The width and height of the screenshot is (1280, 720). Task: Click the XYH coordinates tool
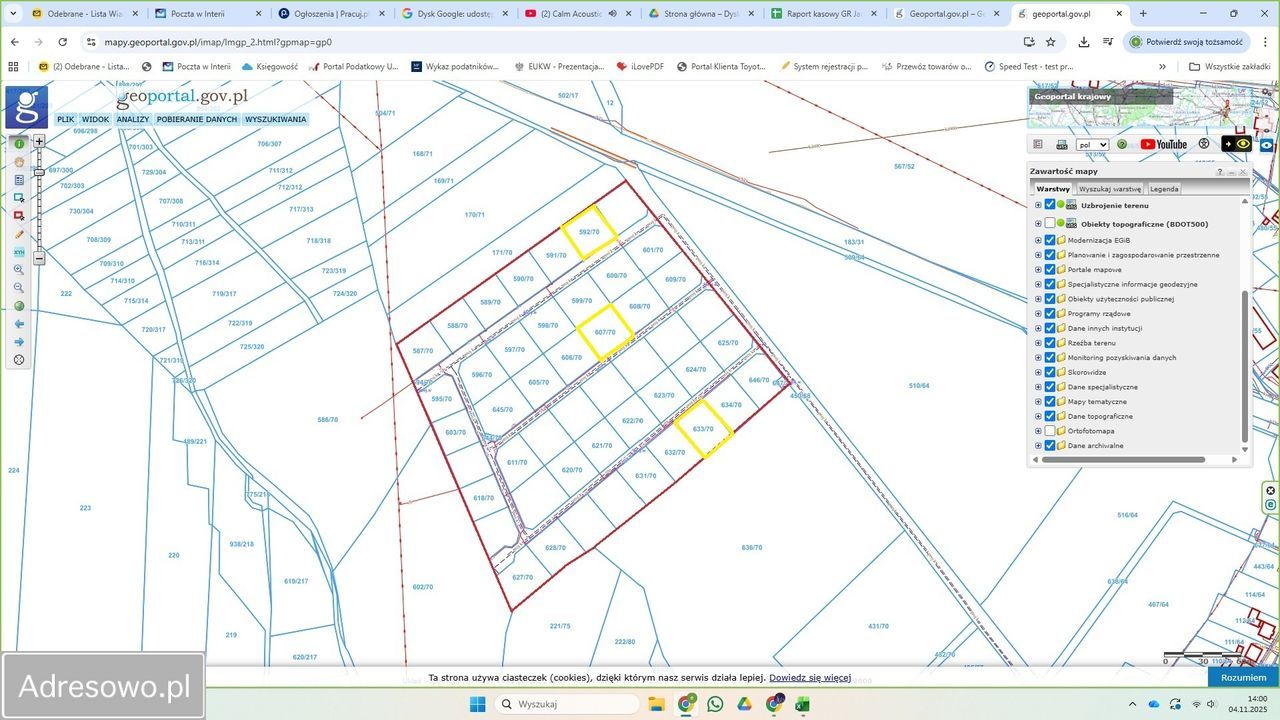(x=19, y=252)
